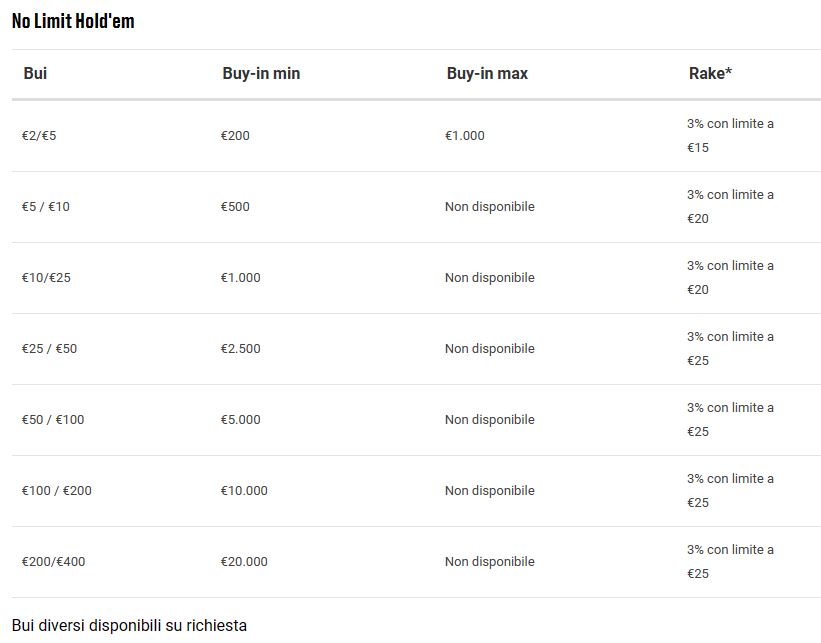
Task: Click the €200 minimum buy-in value
Action: 235,136
